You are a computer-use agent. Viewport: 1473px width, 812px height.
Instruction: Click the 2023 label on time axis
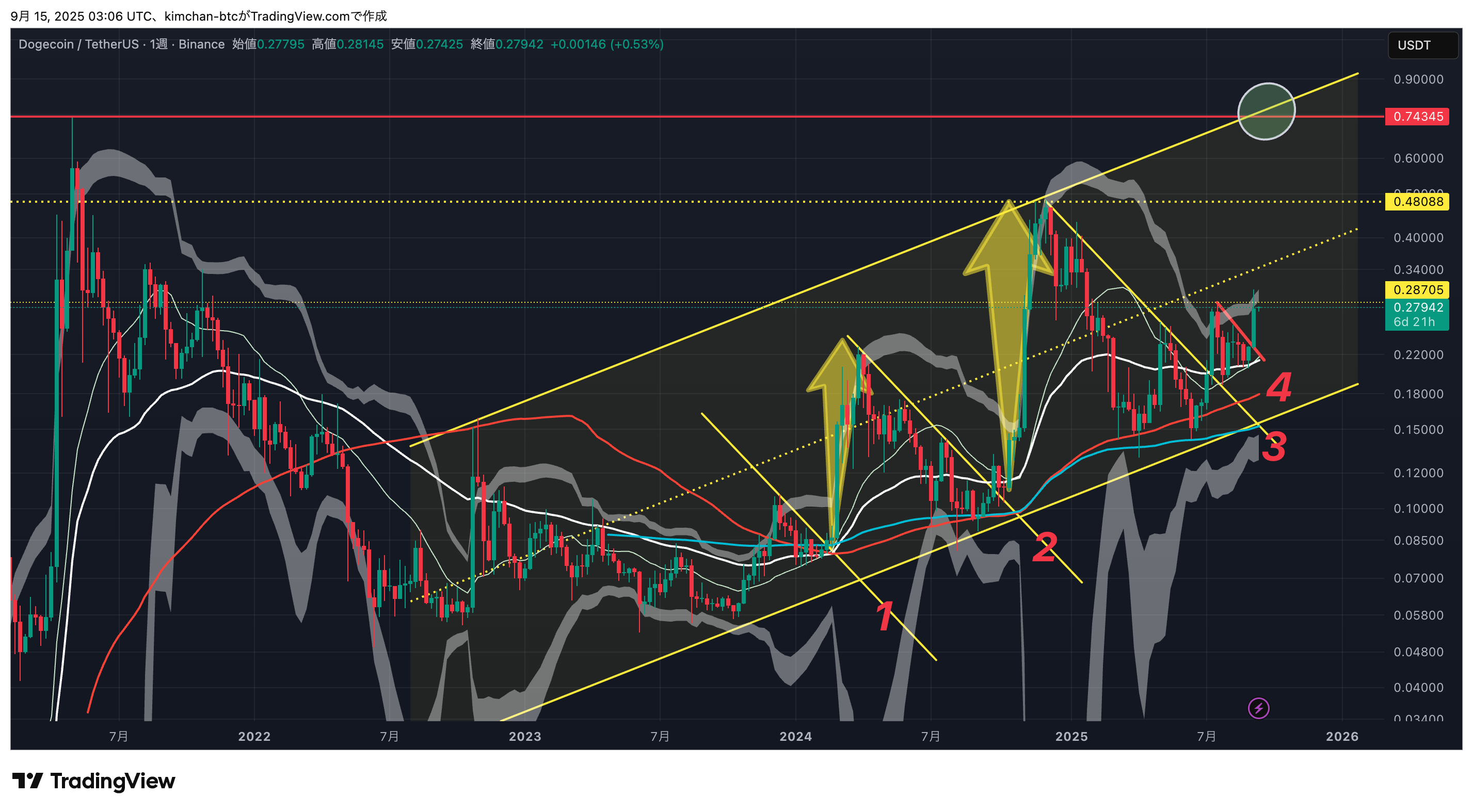pyautogui.click(x=525, y=737)
